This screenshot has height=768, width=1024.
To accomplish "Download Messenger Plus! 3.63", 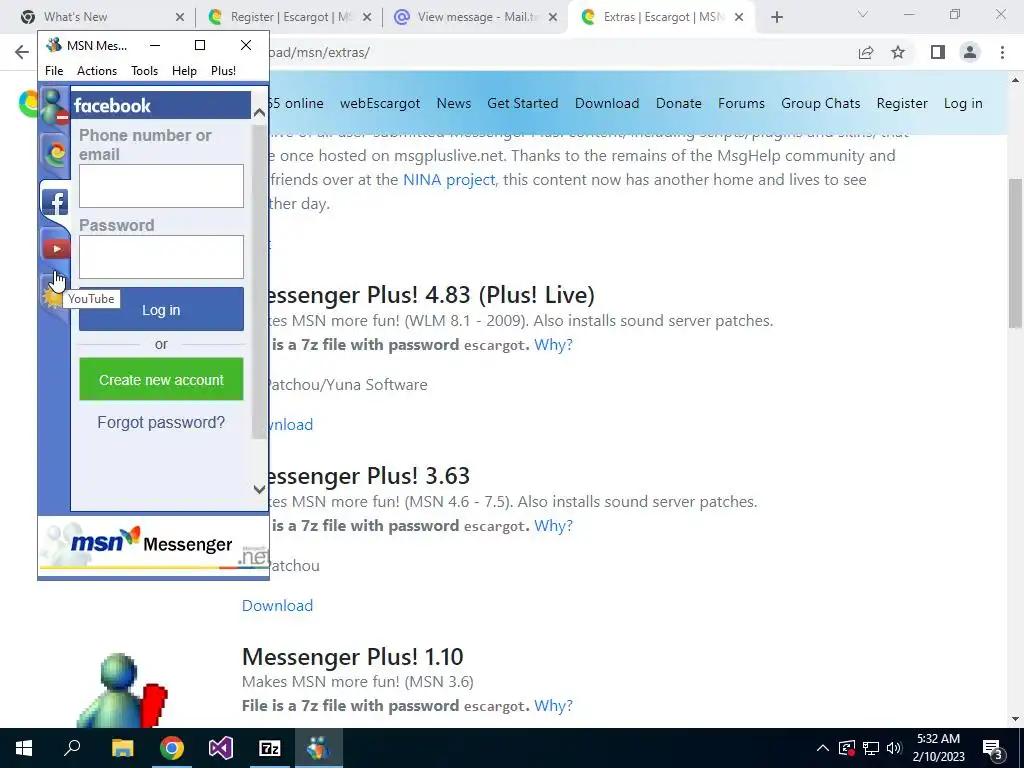I will pyautogui.click(x=278, y=605).
